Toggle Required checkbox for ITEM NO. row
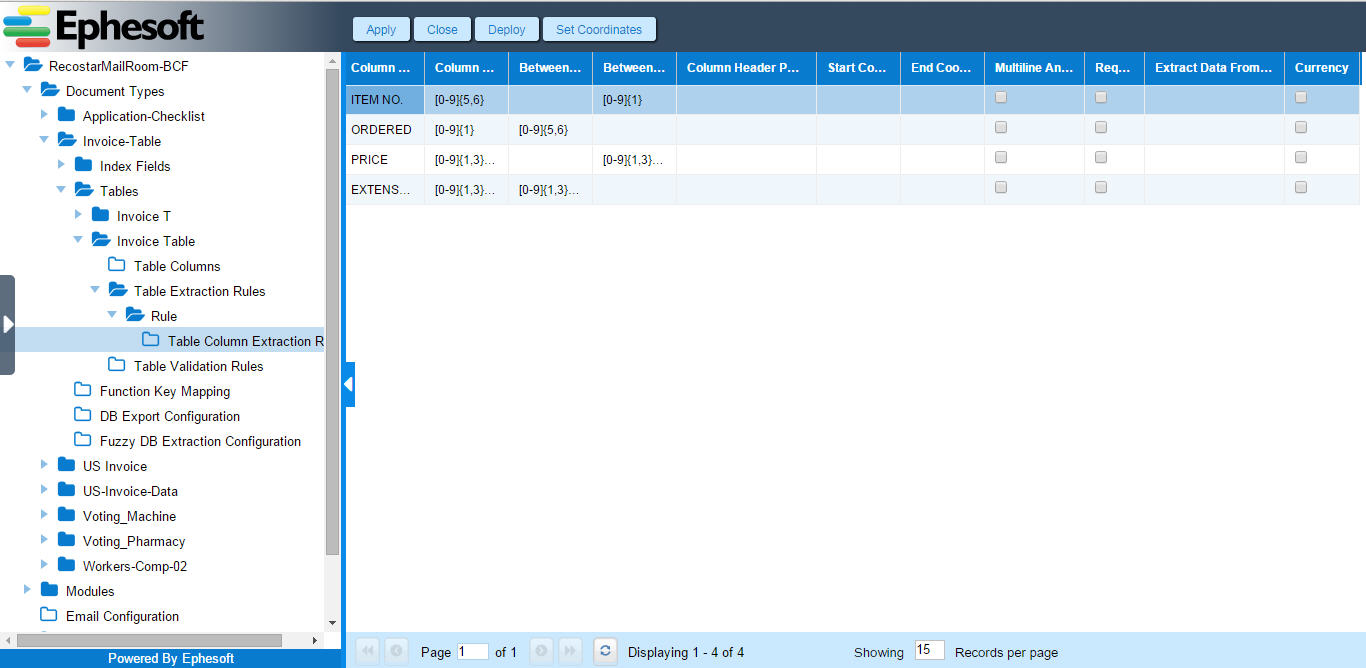The image size is (1366, 668). pos(1101,97)
